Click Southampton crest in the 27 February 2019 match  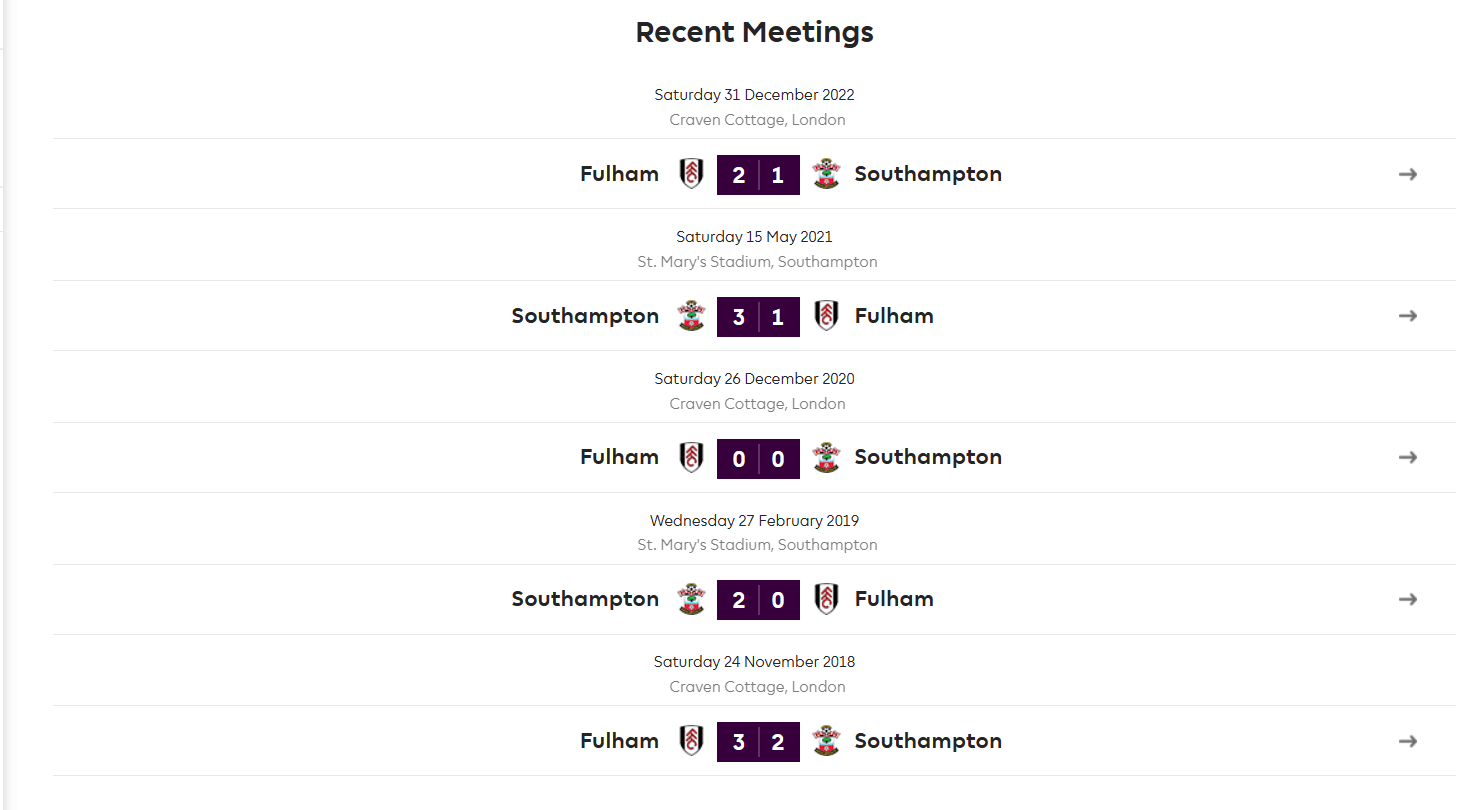pos(691,599)
